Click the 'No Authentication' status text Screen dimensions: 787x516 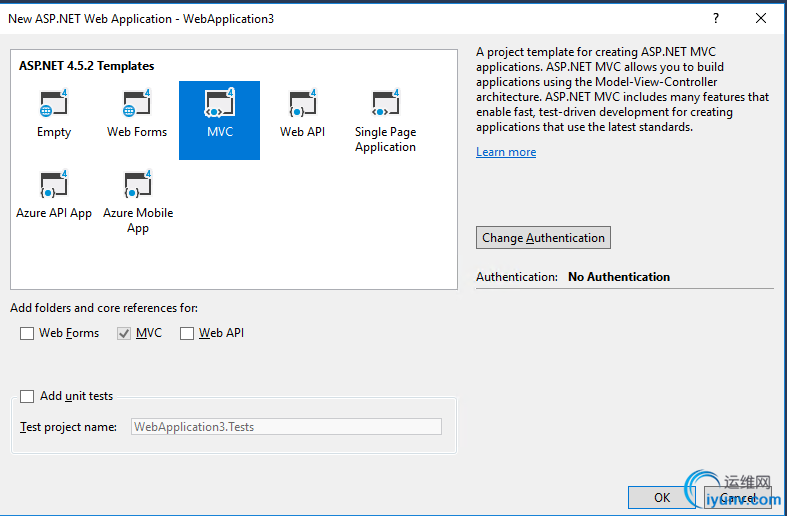(619, 277)
